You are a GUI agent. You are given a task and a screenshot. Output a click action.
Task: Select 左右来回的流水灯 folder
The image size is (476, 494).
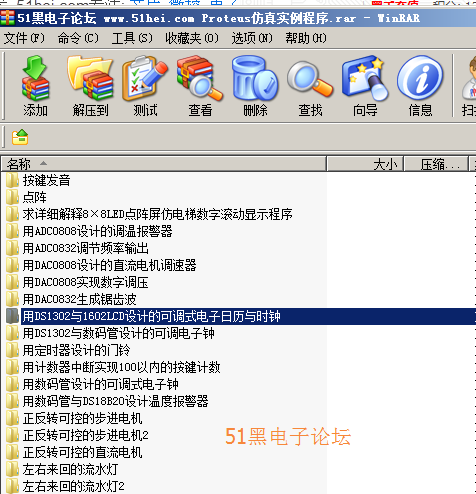[70, 469]
